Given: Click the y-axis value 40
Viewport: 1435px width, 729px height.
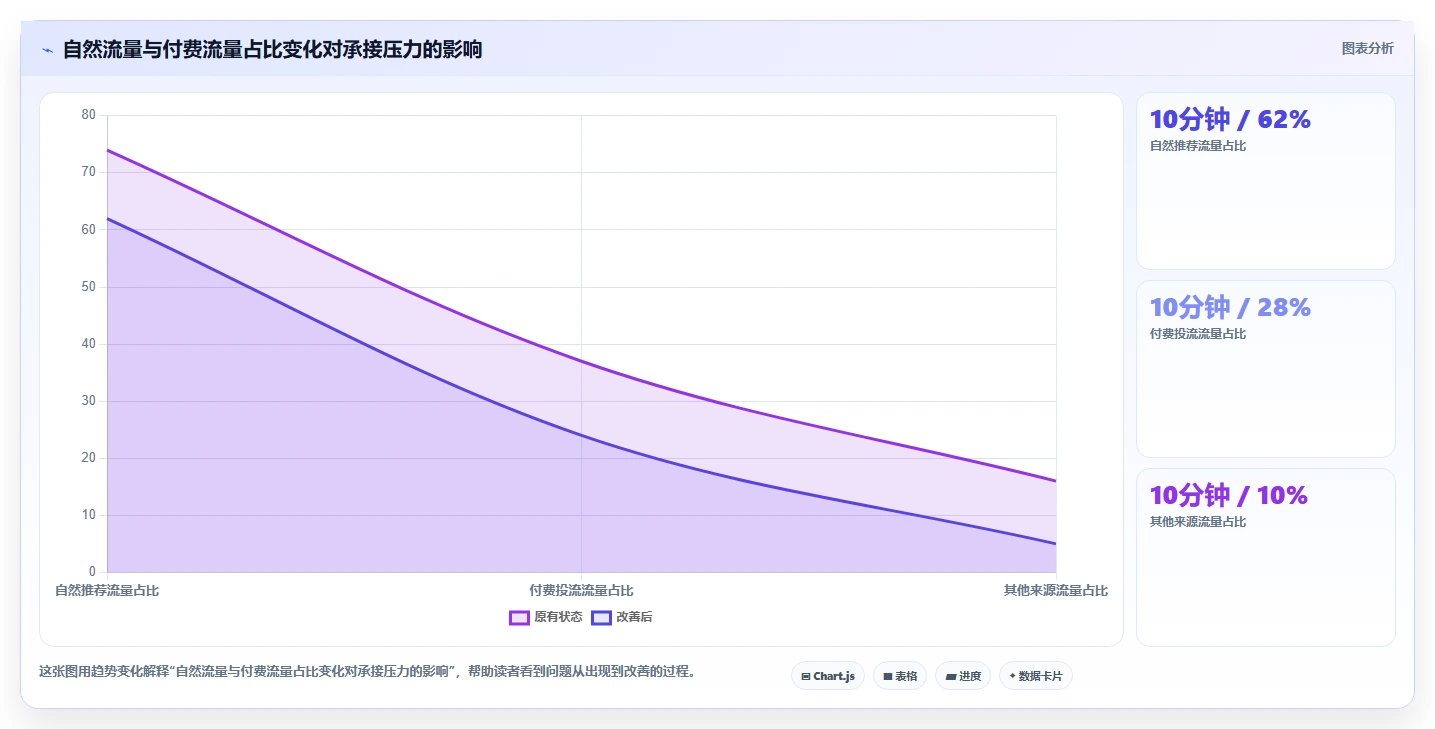Looking at the screenshot, I should (89, 344).
